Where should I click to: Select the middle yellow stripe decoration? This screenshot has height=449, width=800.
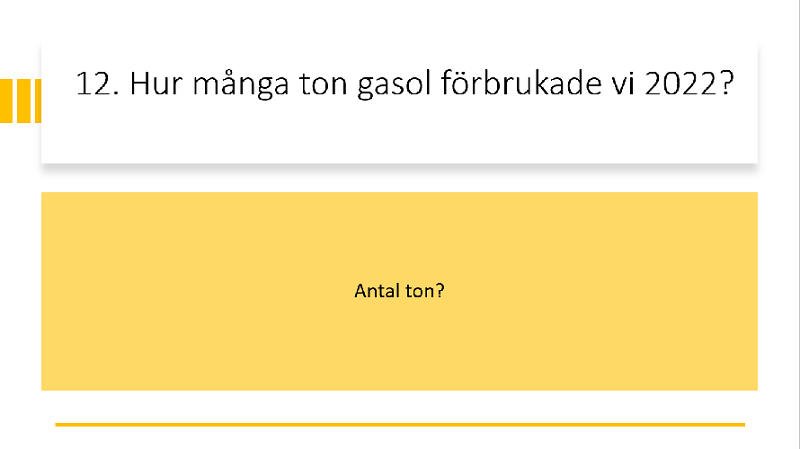coord(24,101)
